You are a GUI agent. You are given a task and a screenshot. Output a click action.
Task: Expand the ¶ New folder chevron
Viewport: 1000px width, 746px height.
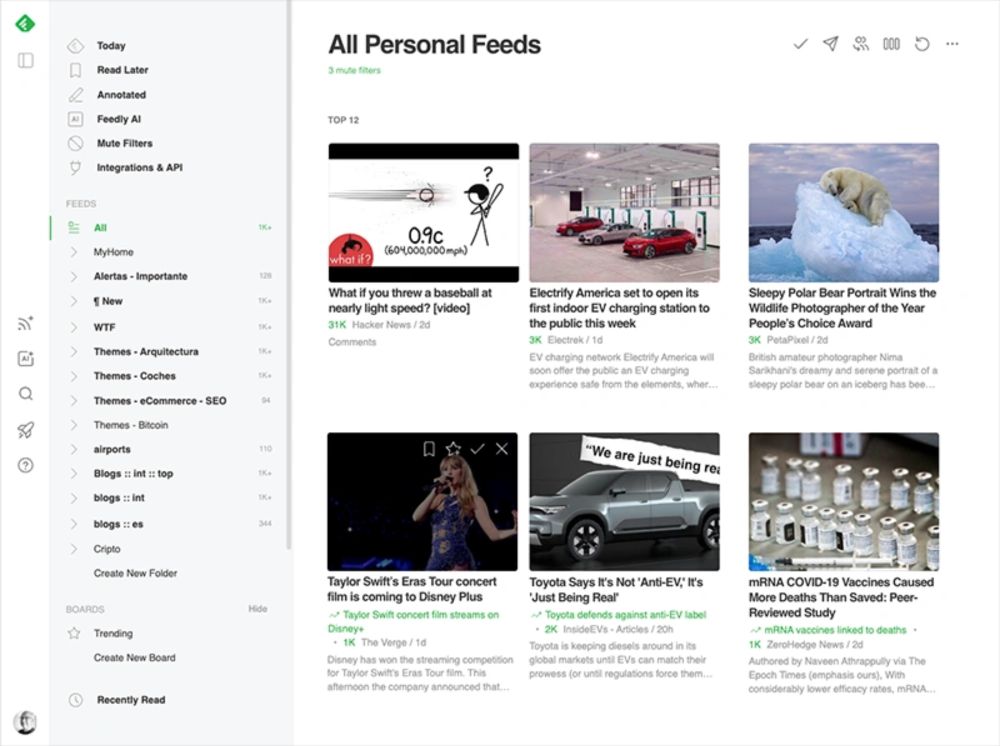coord(74,301)
